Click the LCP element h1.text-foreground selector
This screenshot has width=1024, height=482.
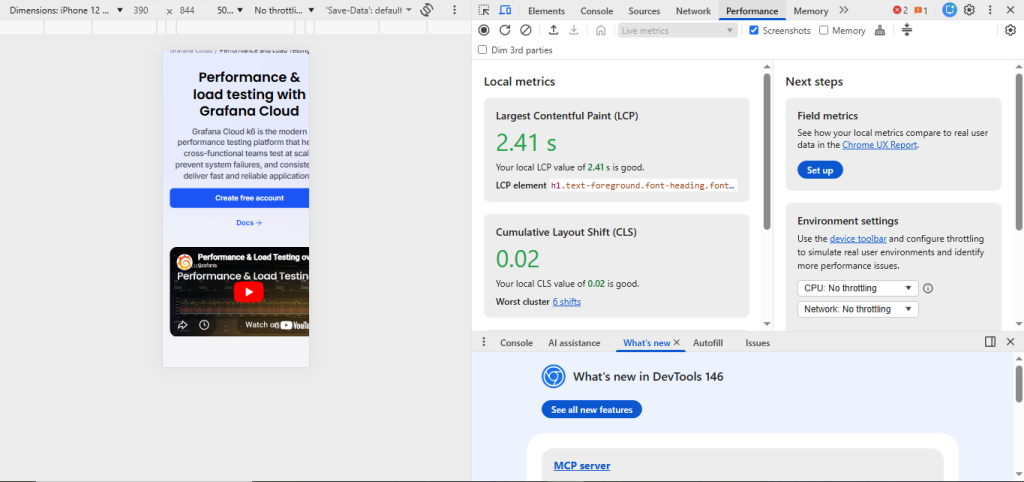point(643,185)
